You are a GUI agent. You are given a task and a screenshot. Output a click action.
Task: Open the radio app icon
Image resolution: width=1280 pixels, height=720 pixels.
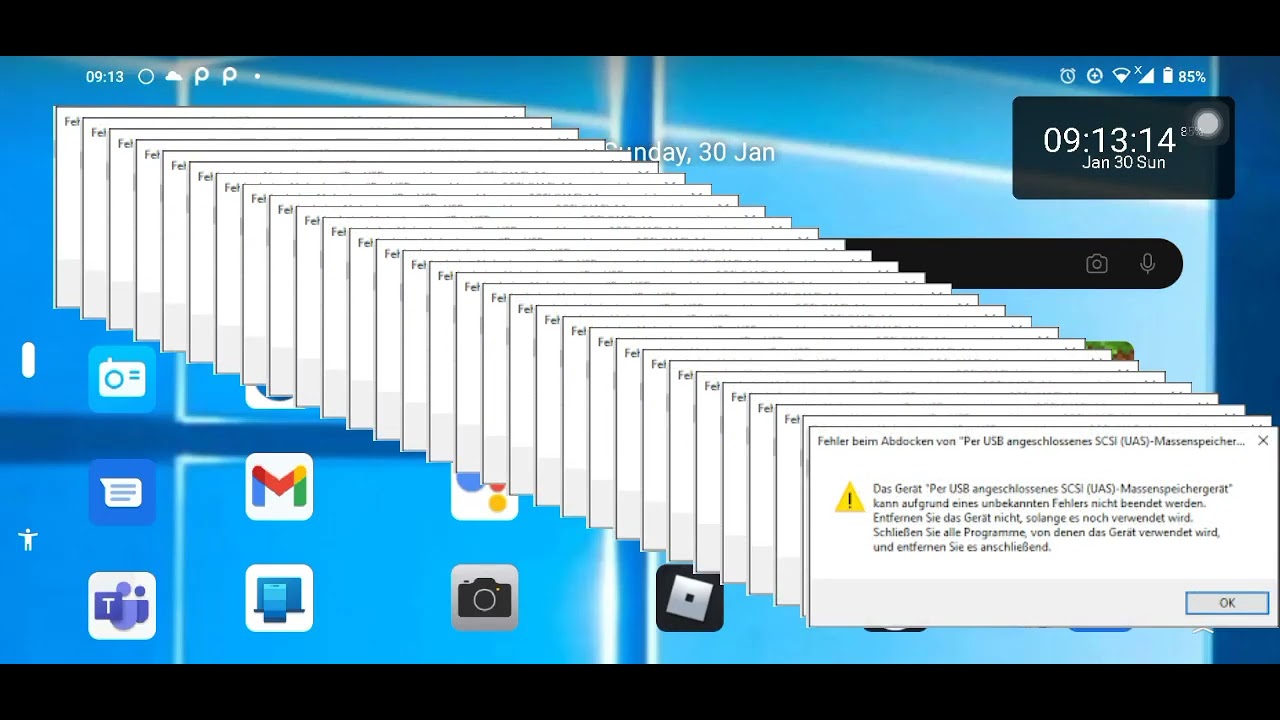pos(122,378)
